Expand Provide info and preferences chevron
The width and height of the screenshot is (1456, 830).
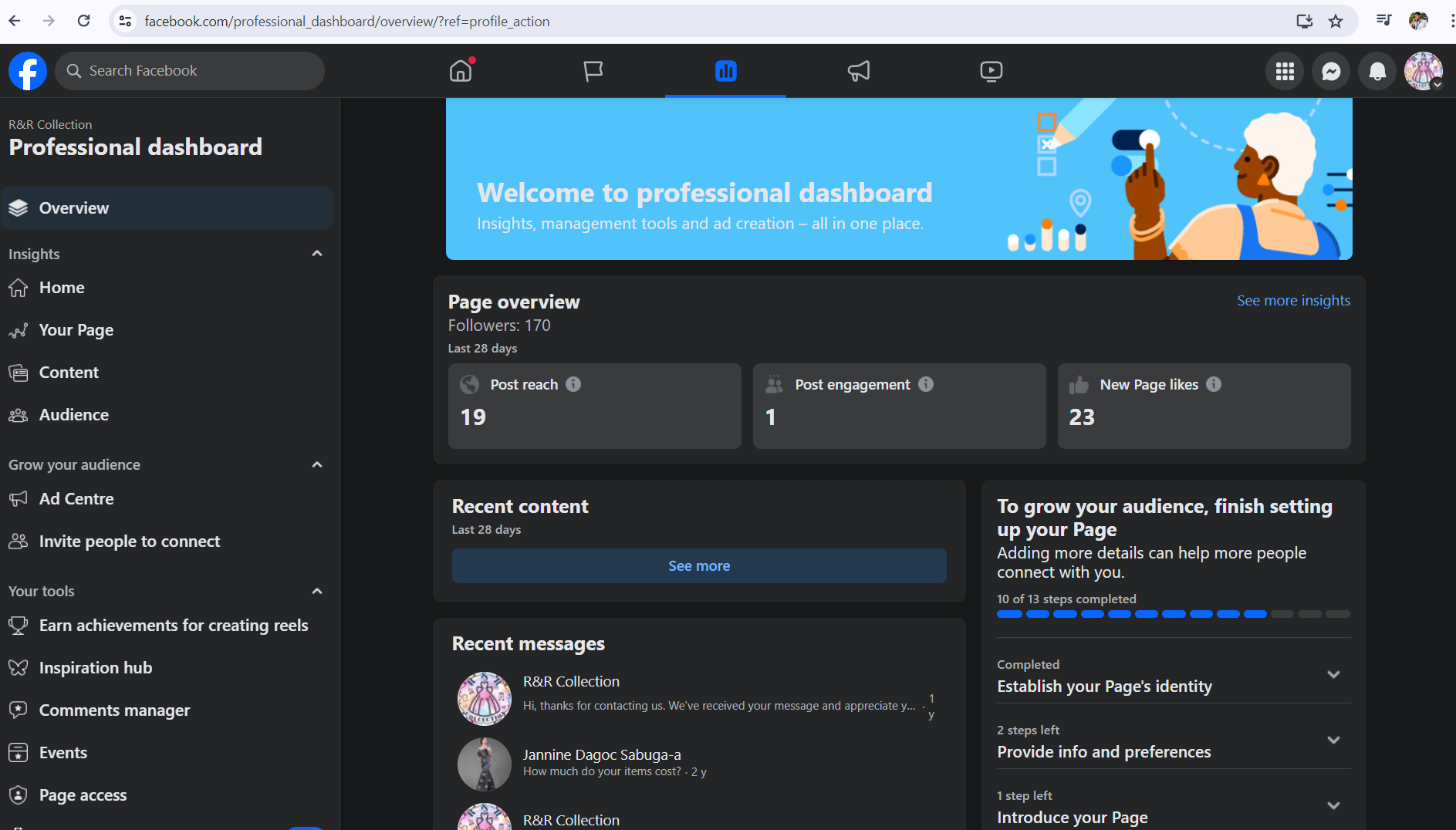pyautogui.click(x=1333, y=741)
